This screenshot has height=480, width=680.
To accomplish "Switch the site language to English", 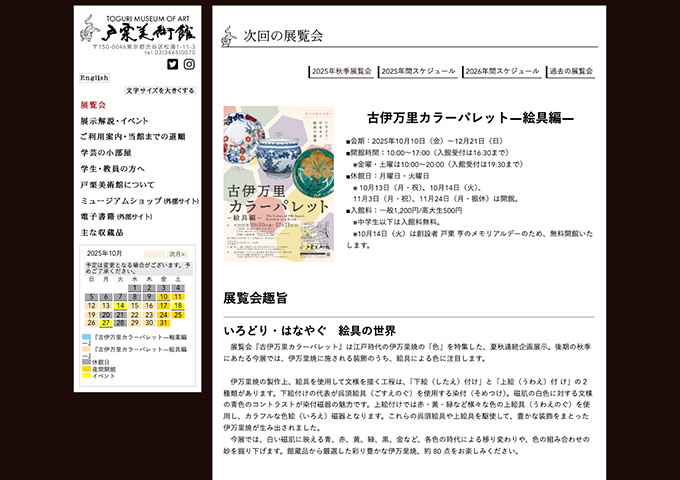I will (x=95, y=78).
